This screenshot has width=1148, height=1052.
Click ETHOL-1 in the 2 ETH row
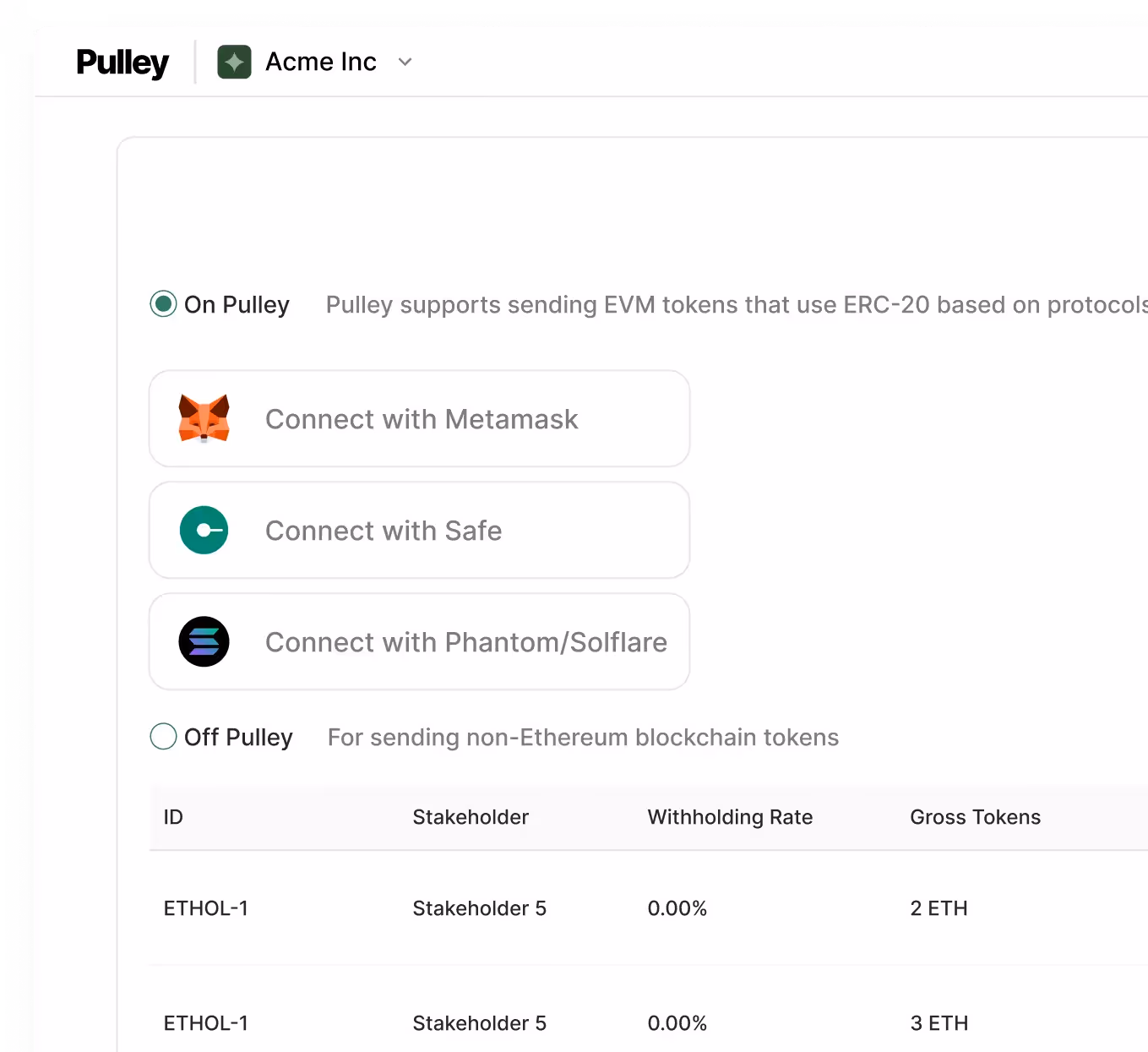point(206,908)
